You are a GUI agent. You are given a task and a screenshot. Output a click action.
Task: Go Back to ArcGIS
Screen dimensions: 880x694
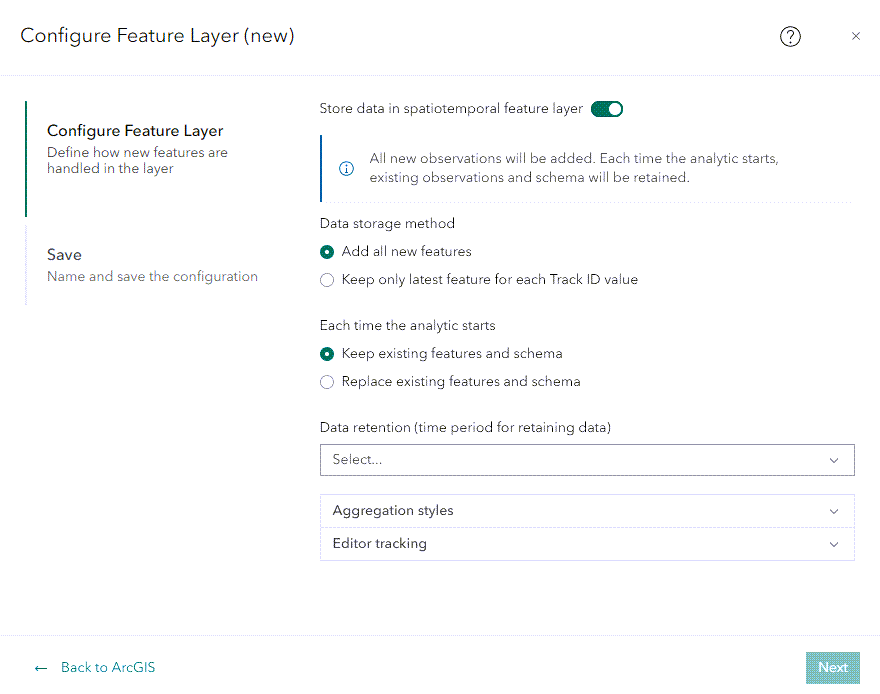tap(106, 667)
